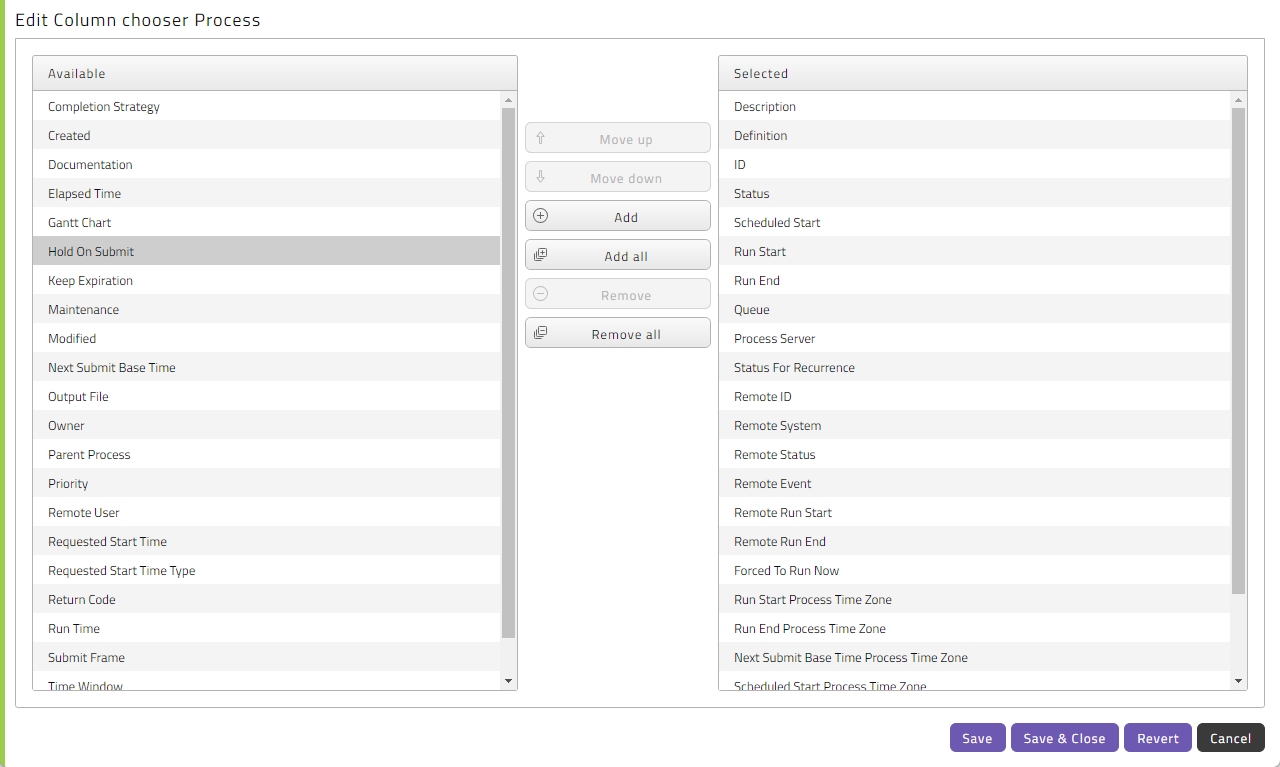Select Forced To Run Now row
Viewport: 1280px width, 767px height.
point(975,570)
